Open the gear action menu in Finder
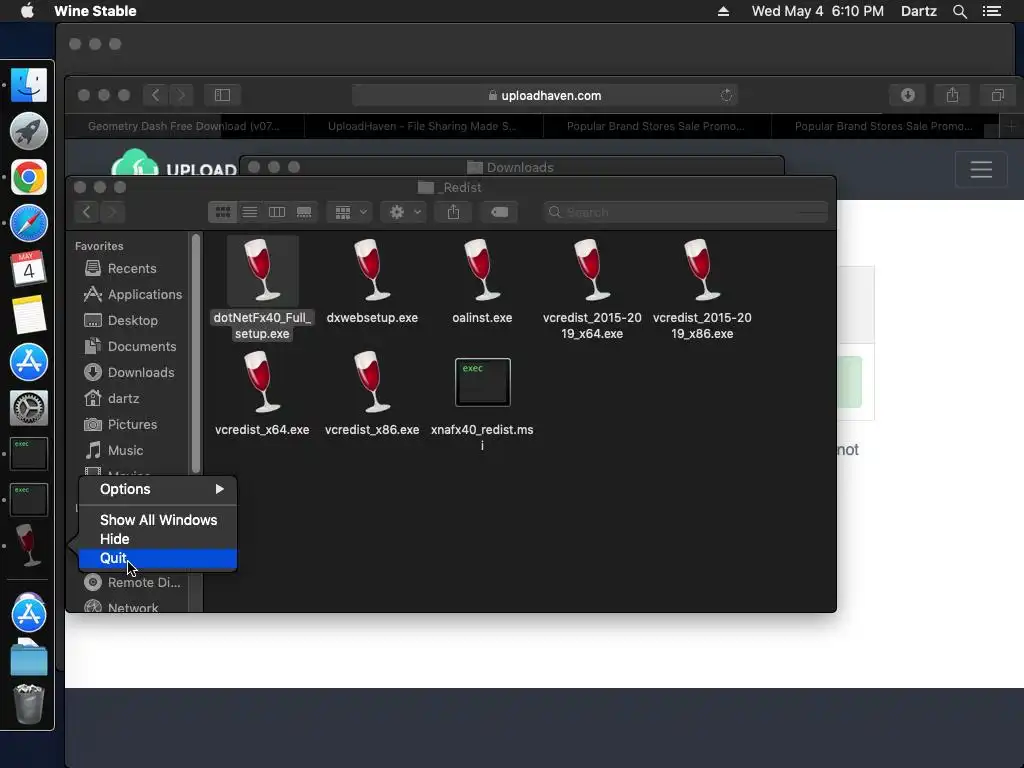 coord(404,212)
